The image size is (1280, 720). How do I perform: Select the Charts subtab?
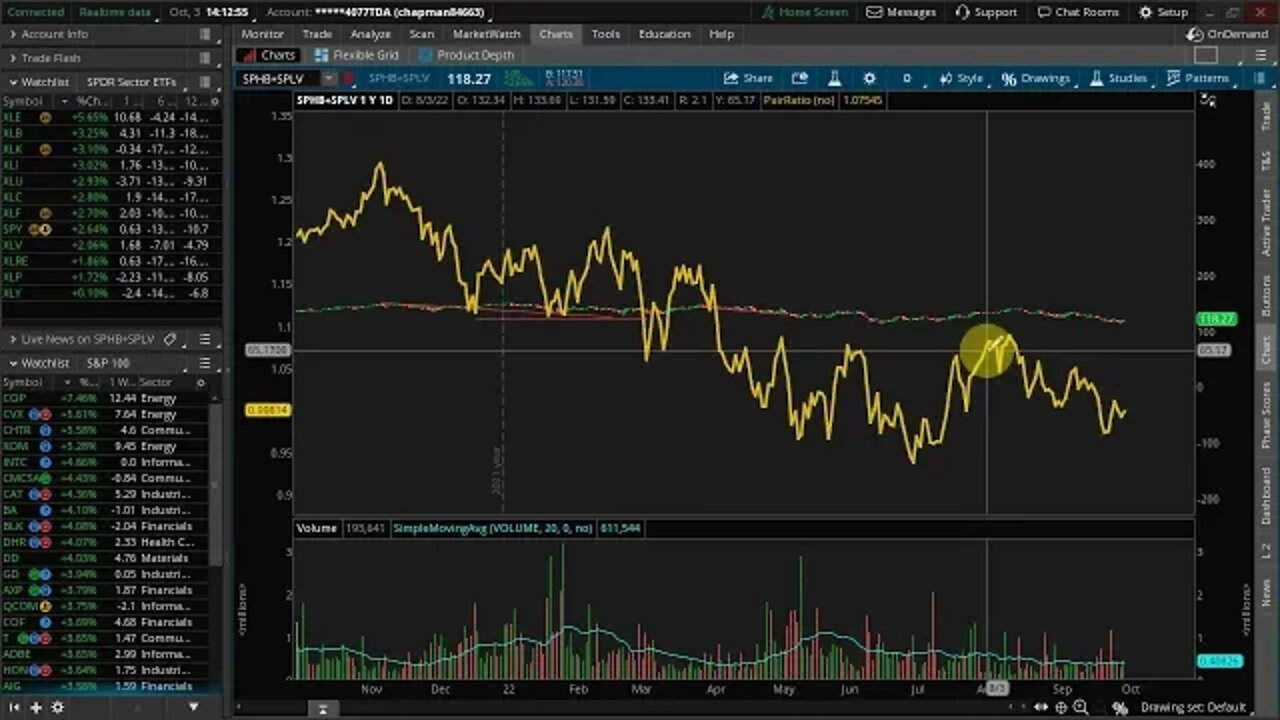[269, 55]
